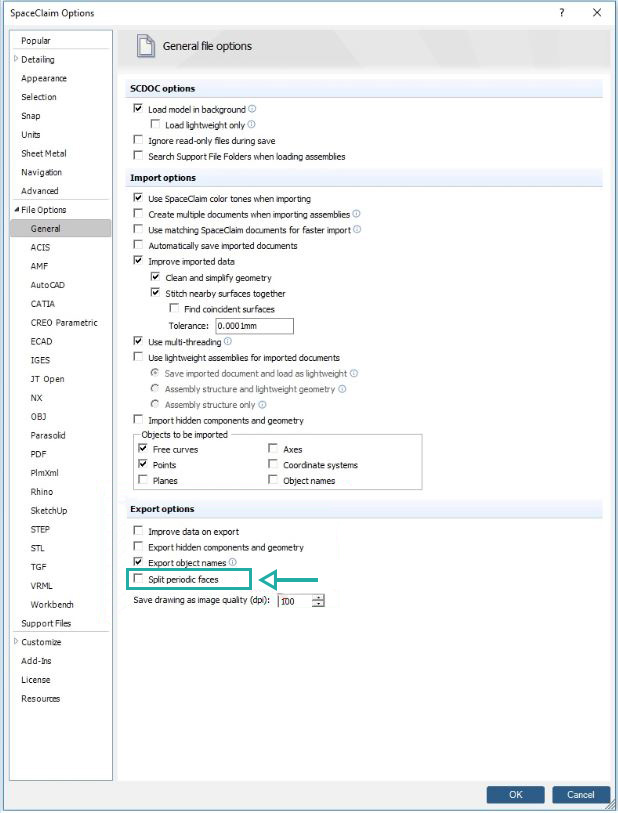Click info icon beside Create multiple documents option
The image size is (618, 813).
(x=356, y=214)
